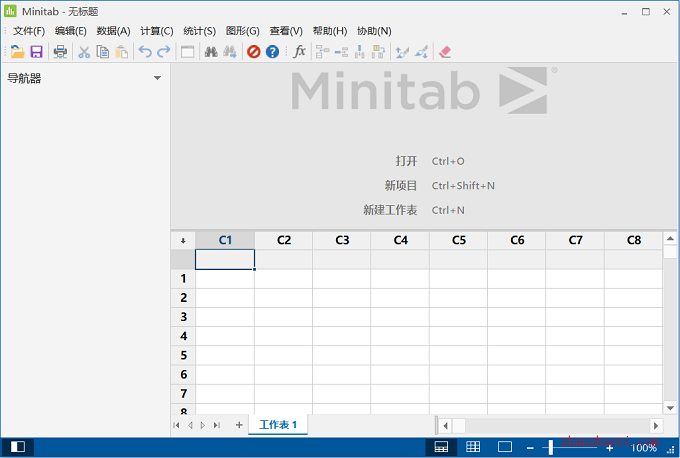The width and height of the screenshot is (680, 458).
Task: Open the 编辑(E) menu
Action: 71,31
